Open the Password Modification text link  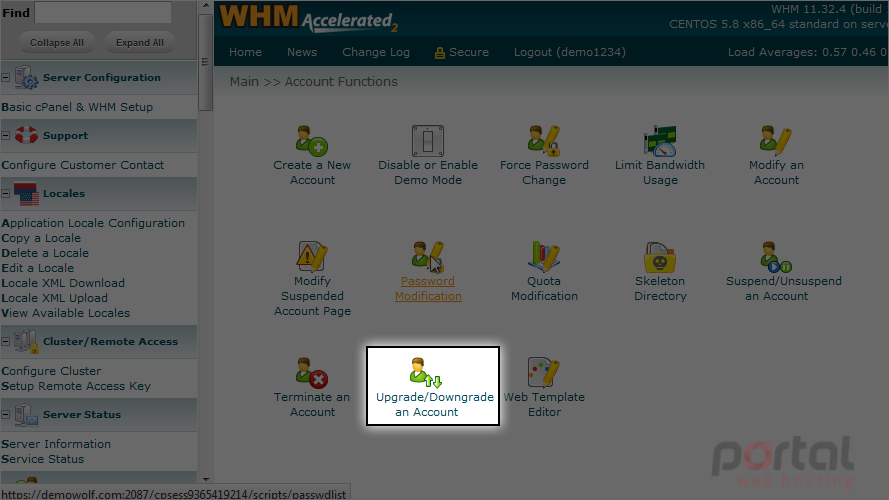tap(428, 289)
